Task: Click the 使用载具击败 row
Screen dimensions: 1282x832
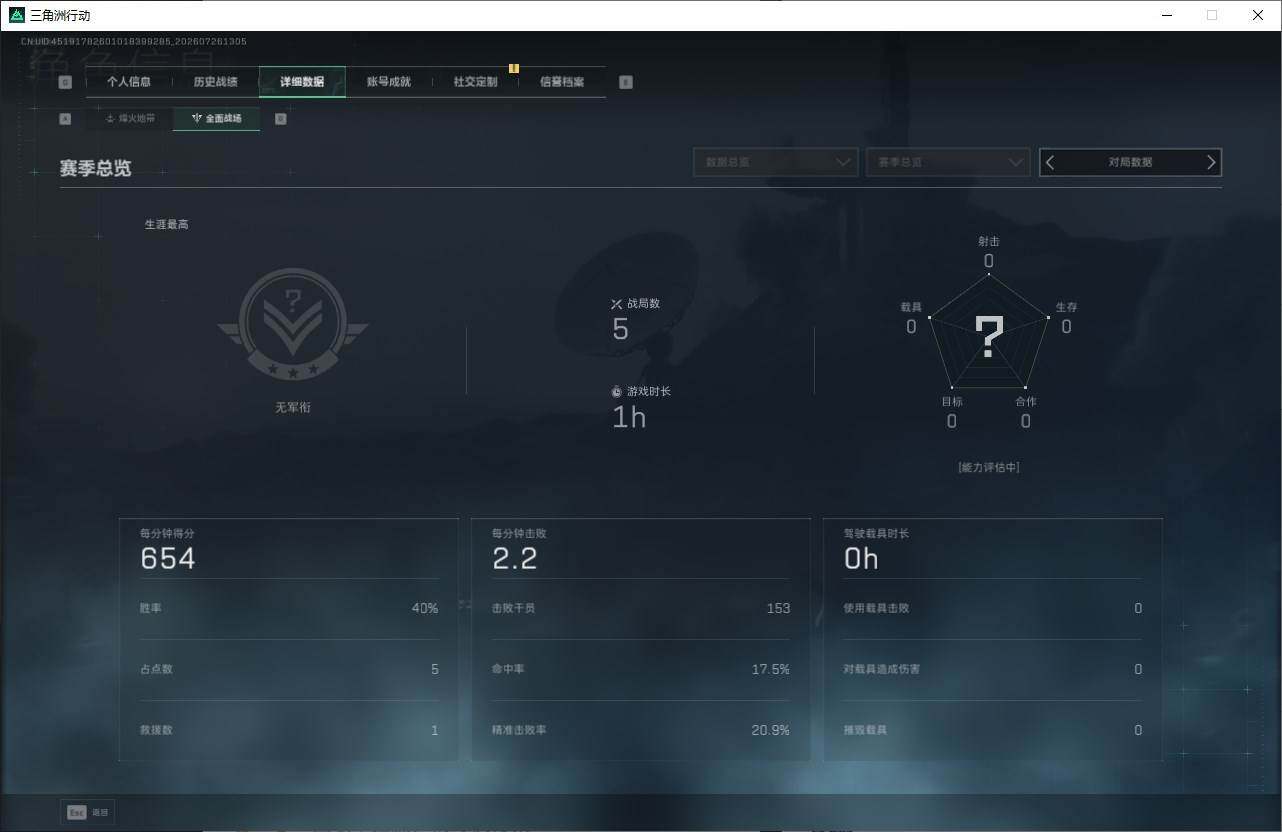Action: coord(993,609)
